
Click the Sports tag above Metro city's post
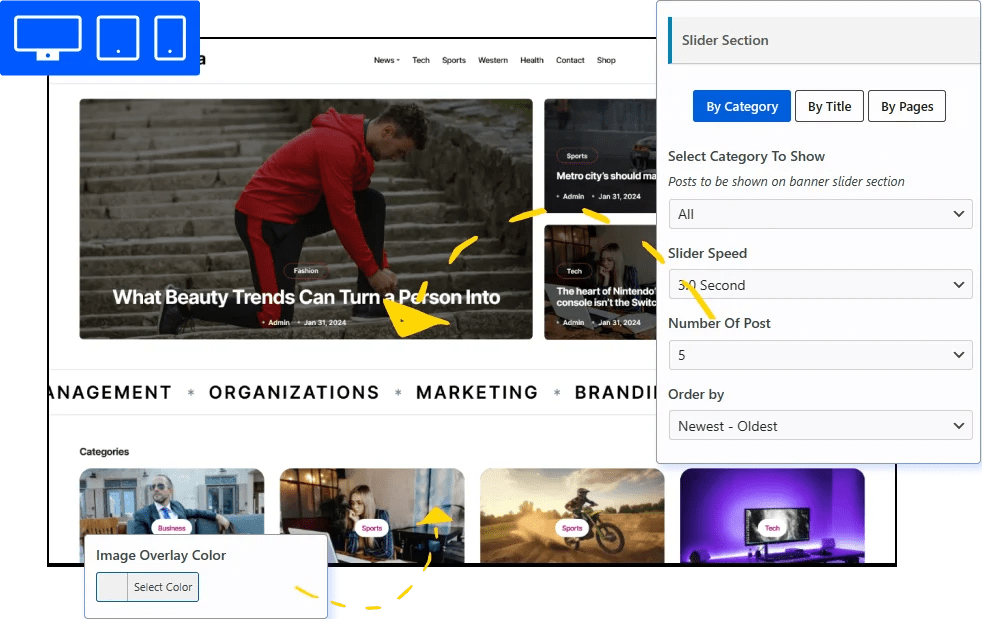point(577,156)
